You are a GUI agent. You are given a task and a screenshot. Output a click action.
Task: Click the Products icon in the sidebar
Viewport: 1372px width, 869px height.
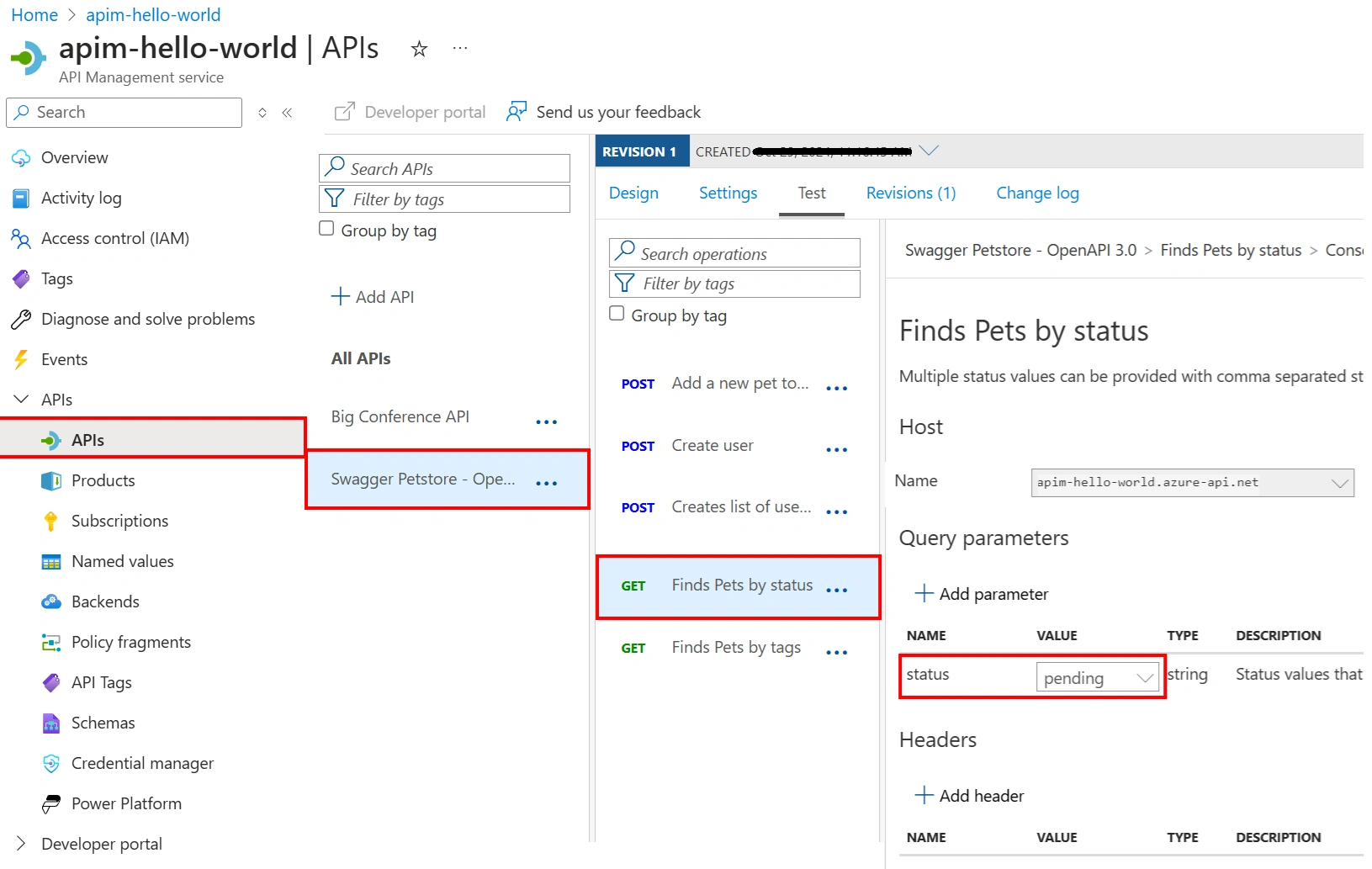point(51,481)
